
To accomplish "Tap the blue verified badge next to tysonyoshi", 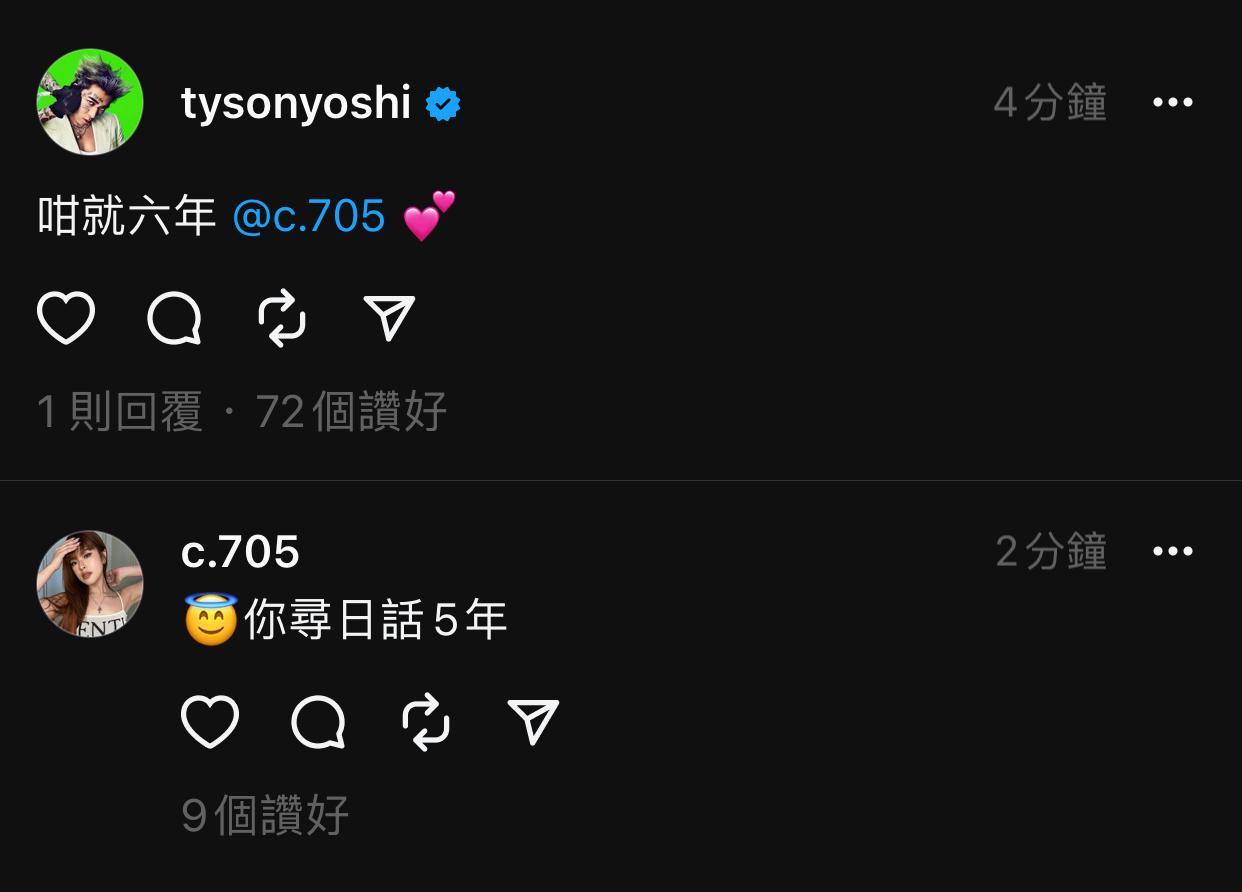I will (x=443, y=104).
